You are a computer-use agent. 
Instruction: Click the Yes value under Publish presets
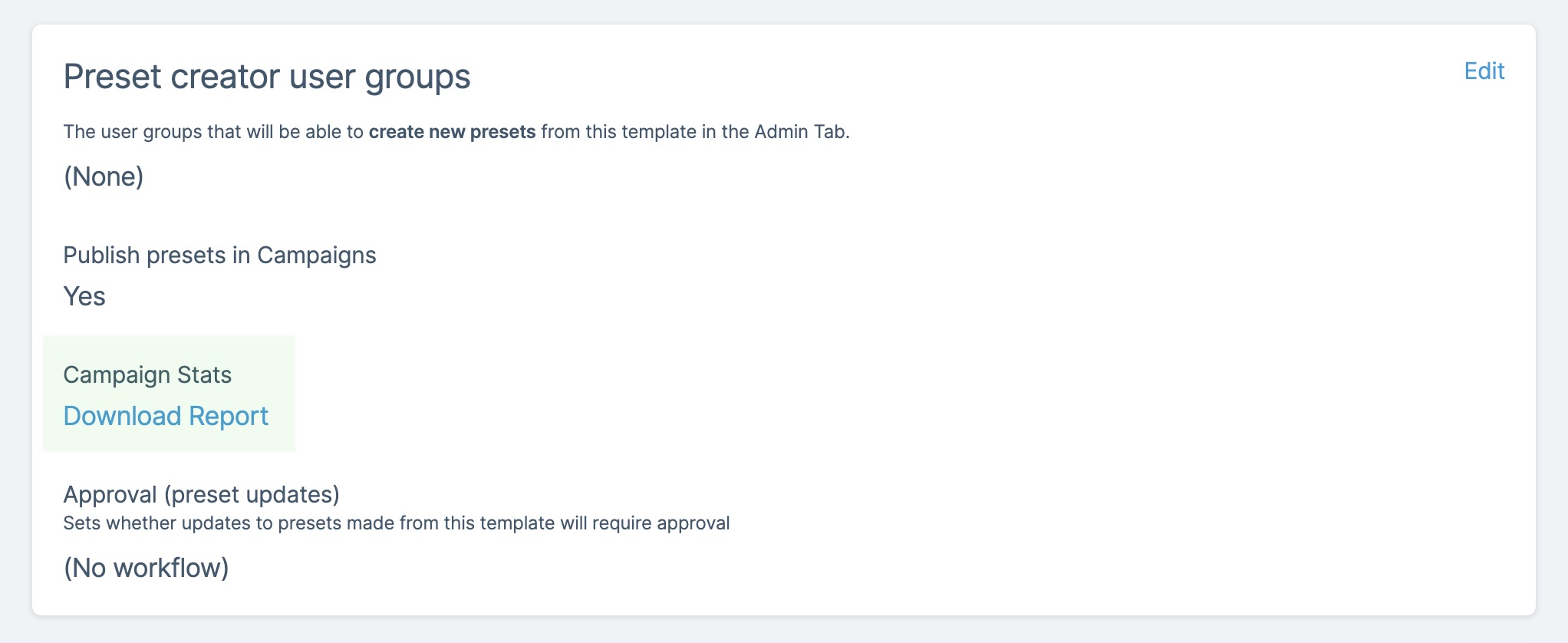coord(84,296)
